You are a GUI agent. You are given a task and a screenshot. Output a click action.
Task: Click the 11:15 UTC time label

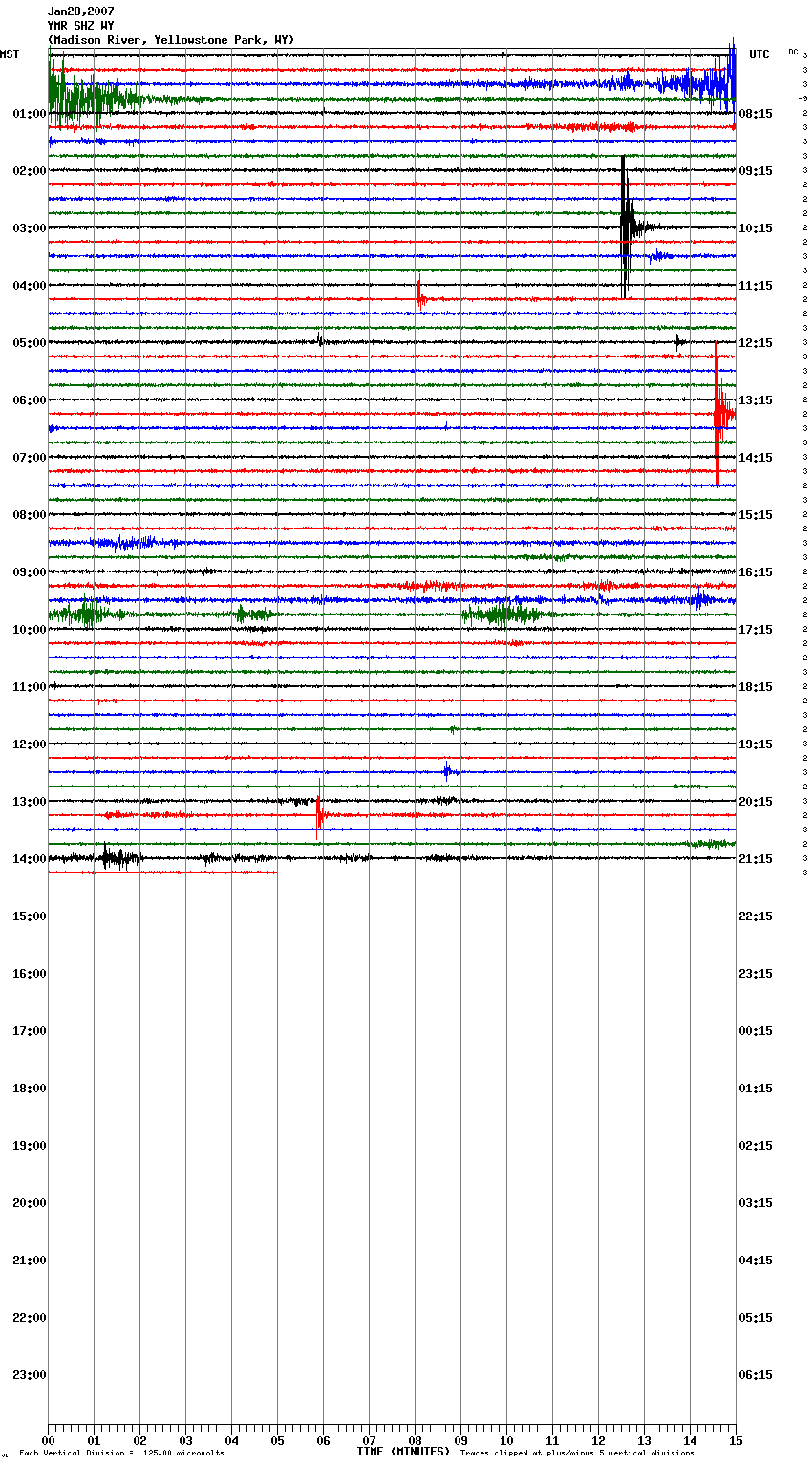[756, 286]
